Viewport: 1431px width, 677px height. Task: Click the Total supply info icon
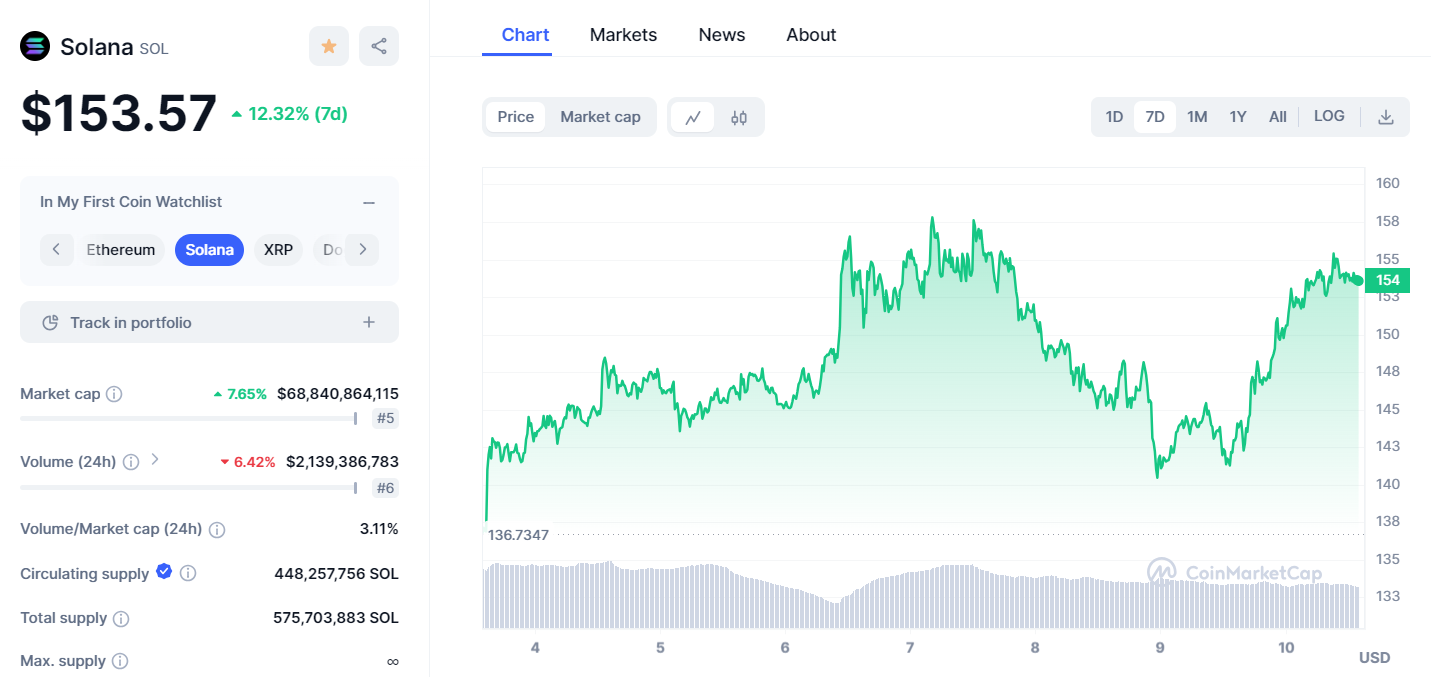121,619
